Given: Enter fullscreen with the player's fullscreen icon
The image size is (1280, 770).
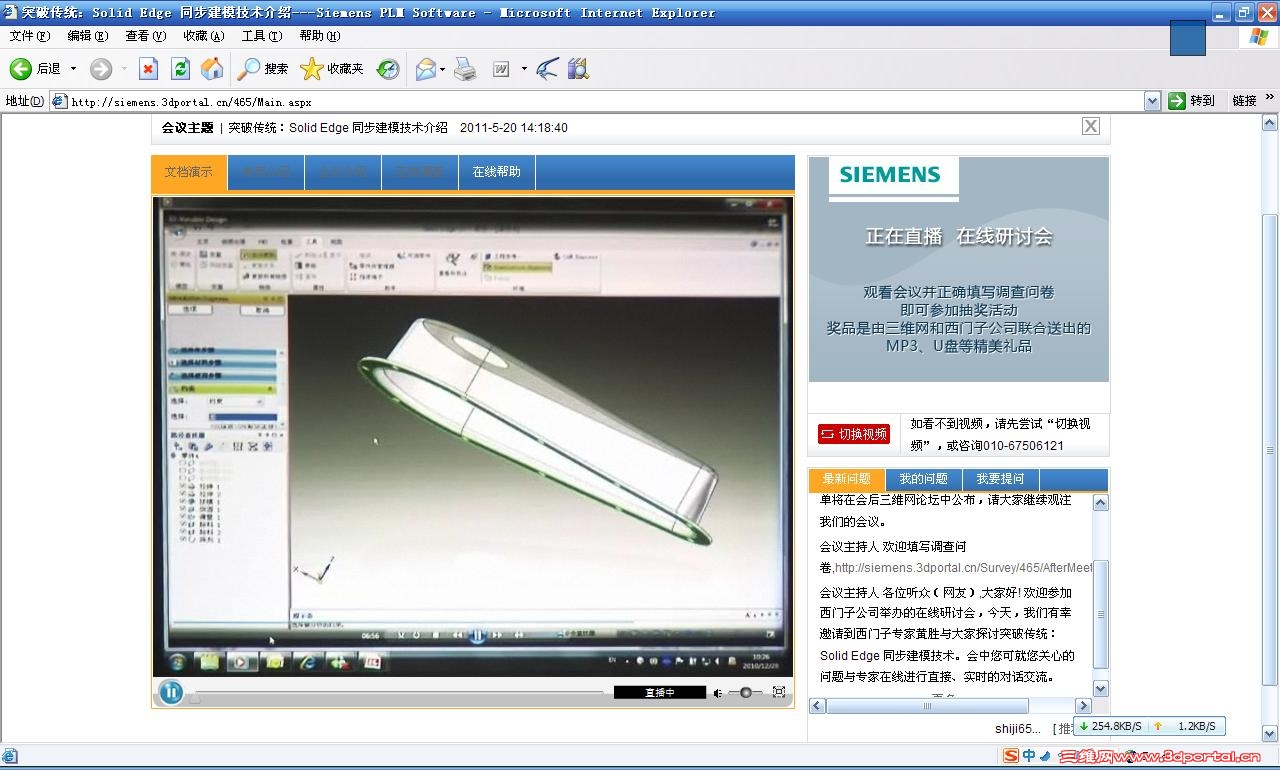Looking at the screenshot, I should pos(779,692).
